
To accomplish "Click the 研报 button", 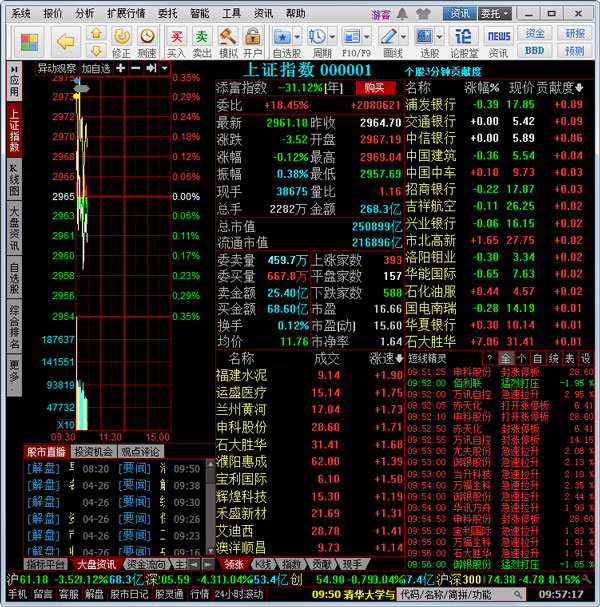I will click(x=575, y=33).
